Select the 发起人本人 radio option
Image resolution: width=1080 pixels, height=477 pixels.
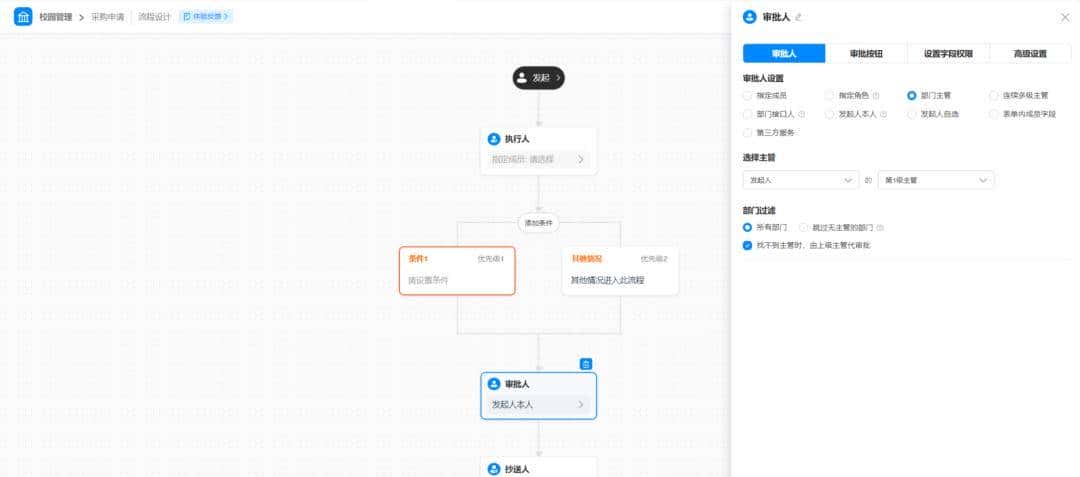click(829, 114)
